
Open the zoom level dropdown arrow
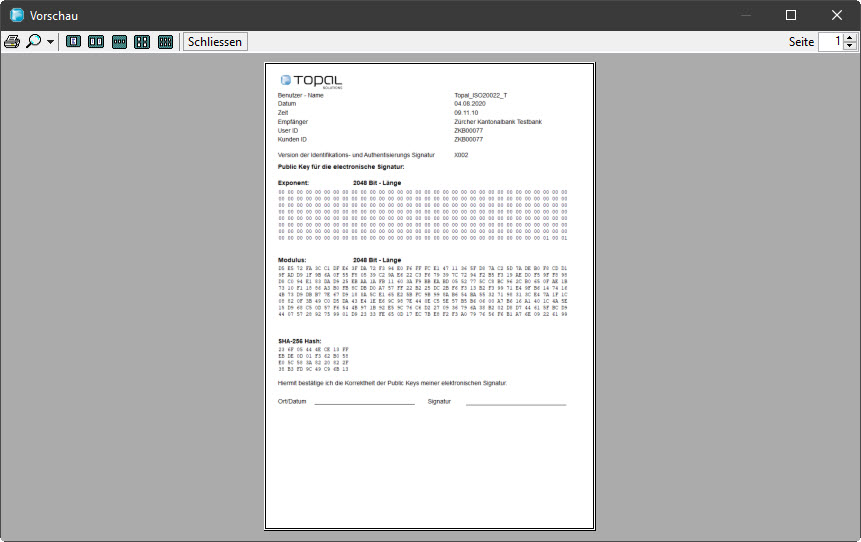(50, 42)
